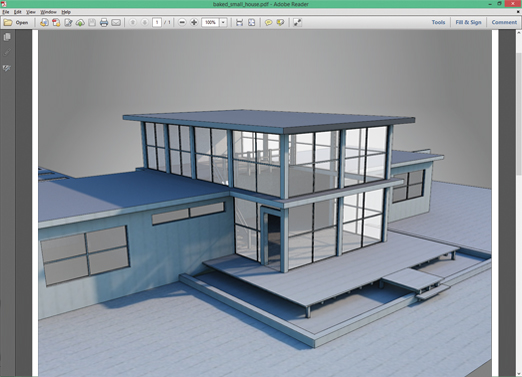The image size is (522, 377).
Task: Open the zoom percentage dropdown arrow
Action: (x=223, y=23)
